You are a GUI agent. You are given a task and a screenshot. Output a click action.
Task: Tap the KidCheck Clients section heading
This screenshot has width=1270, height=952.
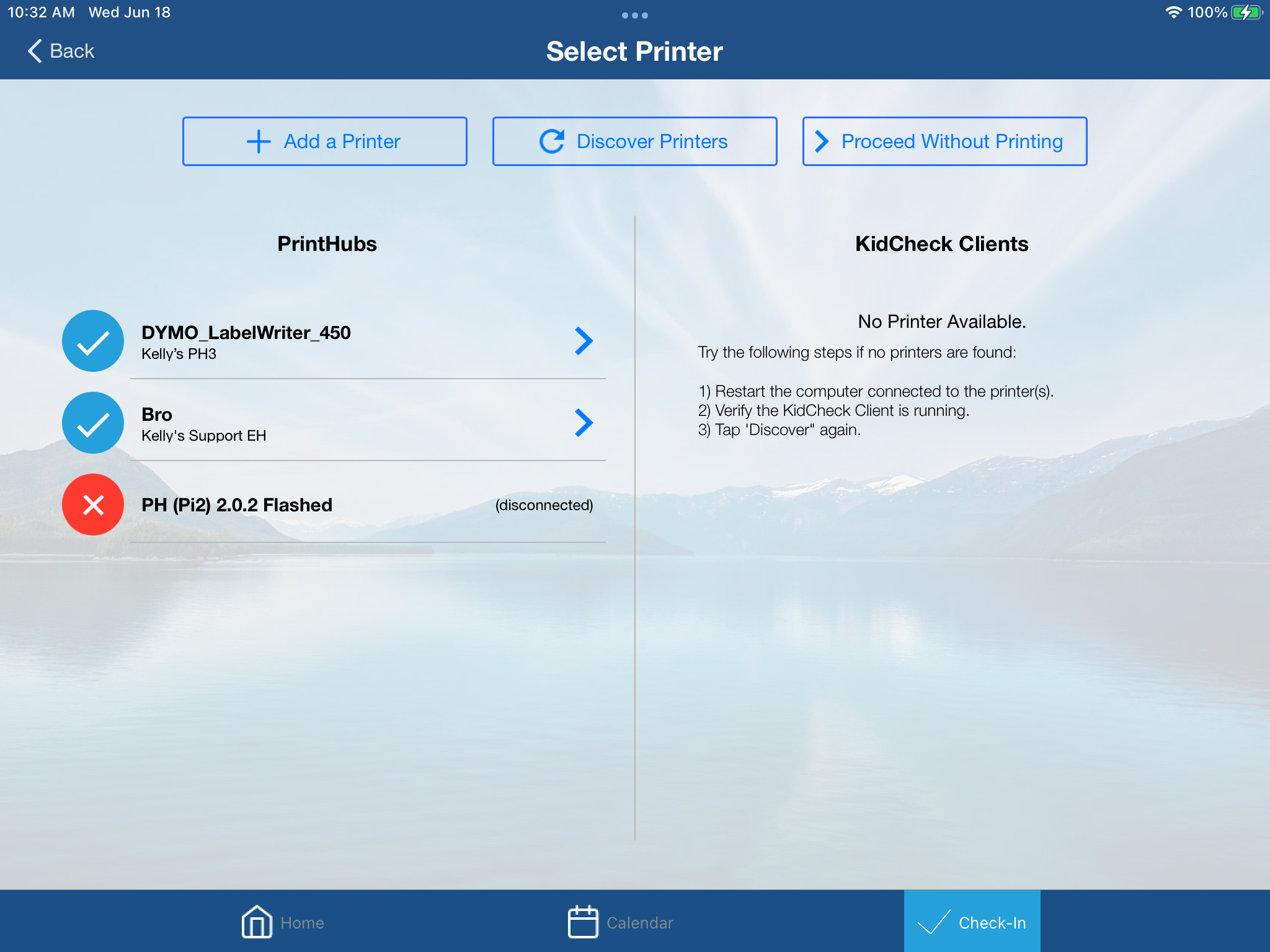click(941, 244)
